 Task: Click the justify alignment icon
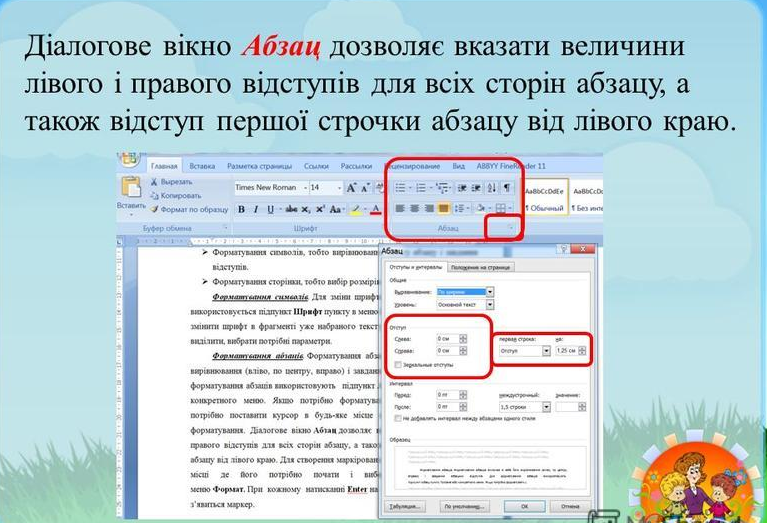click(443, 209)
